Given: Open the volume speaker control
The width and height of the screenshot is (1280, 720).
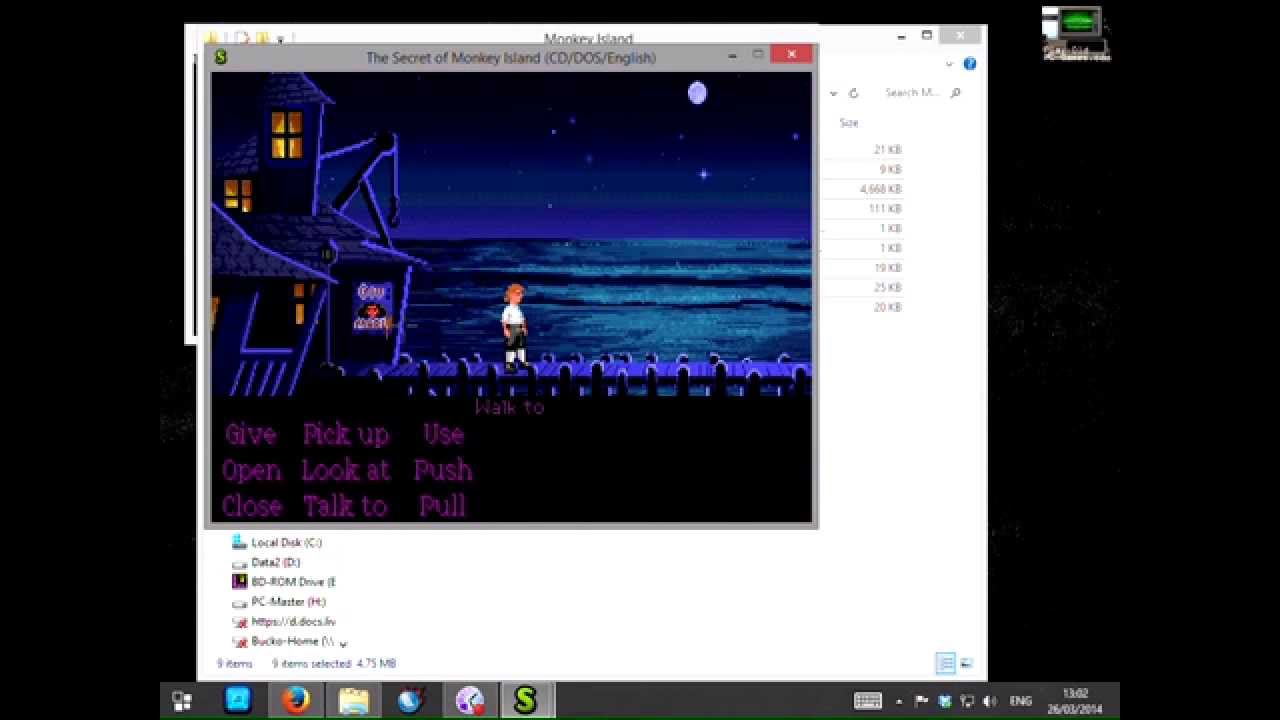Looking at the screenshot, I should click(x=990, y=701).
